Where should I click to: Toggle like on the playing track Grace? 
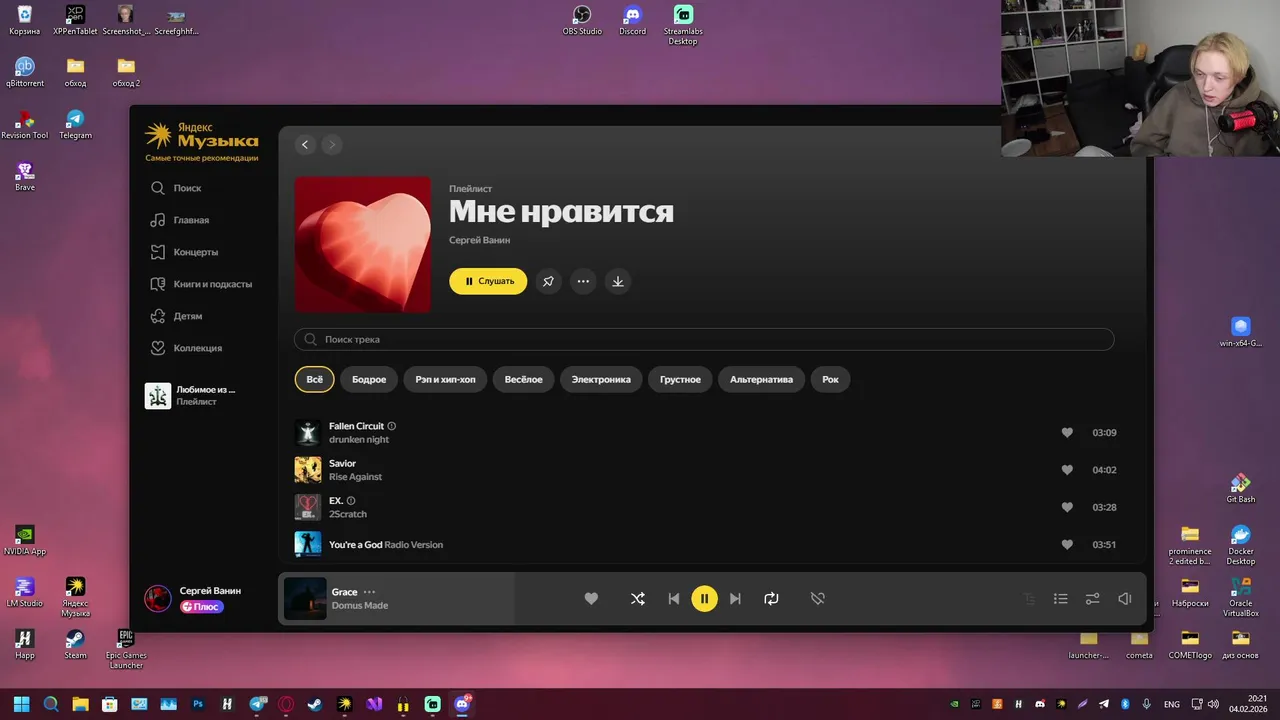[x=591, y=599]
